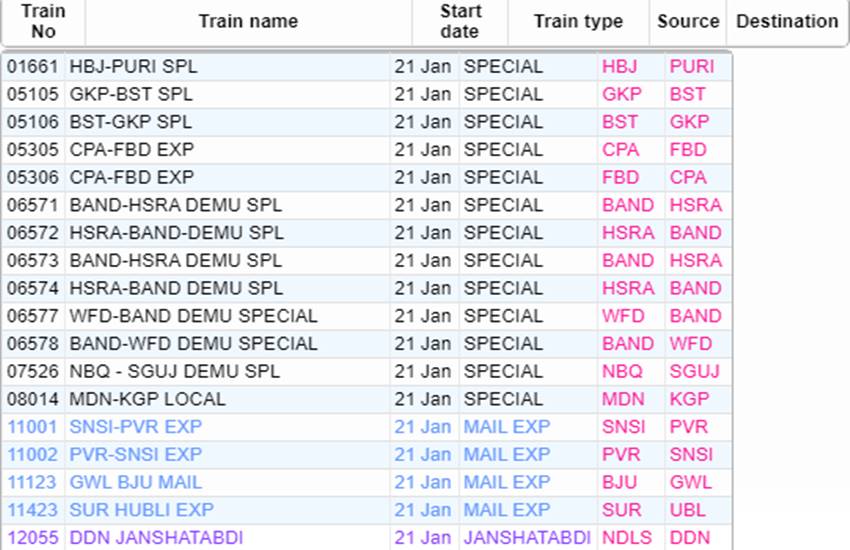
Task: Click destination station PURI link
Action: pyautogui.click(x=692, y=67)
